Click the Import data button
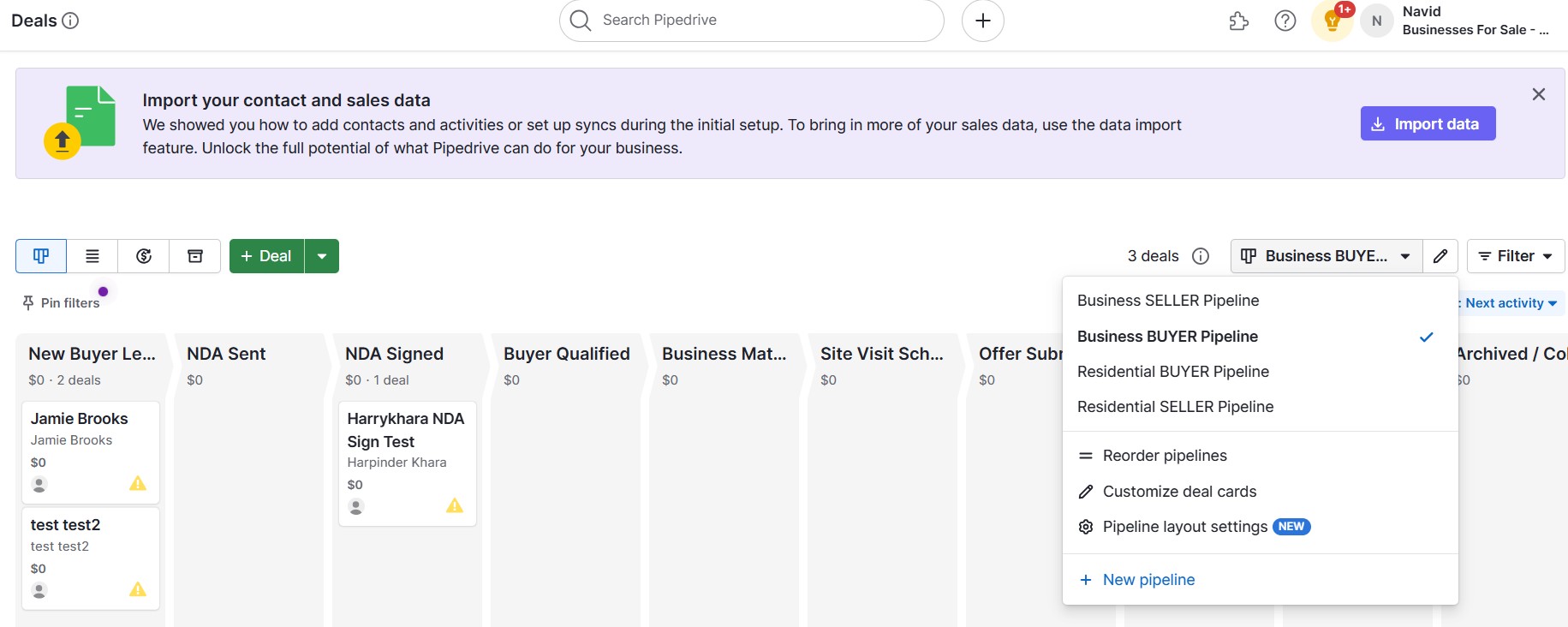1568x627 pixels. pos(1428,124)
